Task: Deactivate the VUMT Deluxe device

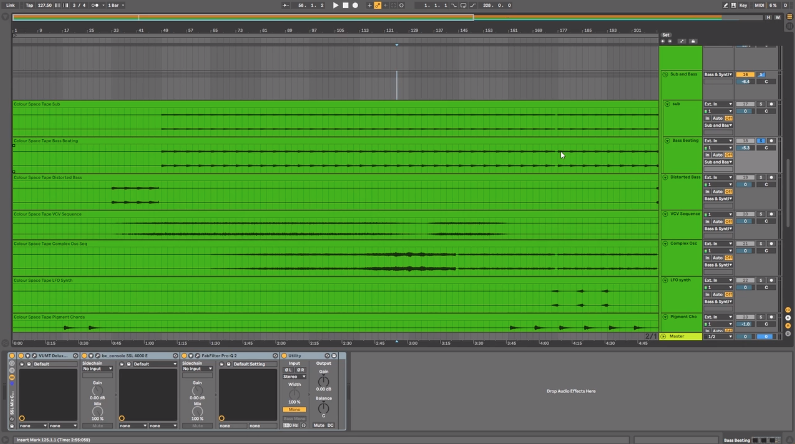Action: pyautogui.click(x=21, y=356)
